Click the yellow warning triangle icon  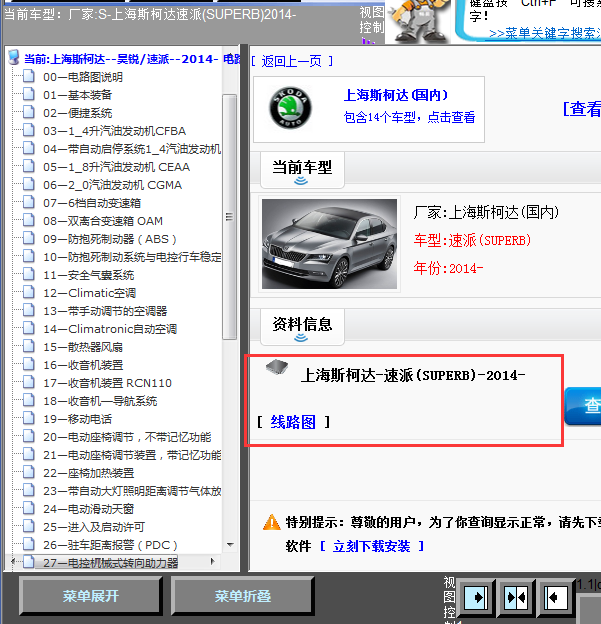pos(272,522)
